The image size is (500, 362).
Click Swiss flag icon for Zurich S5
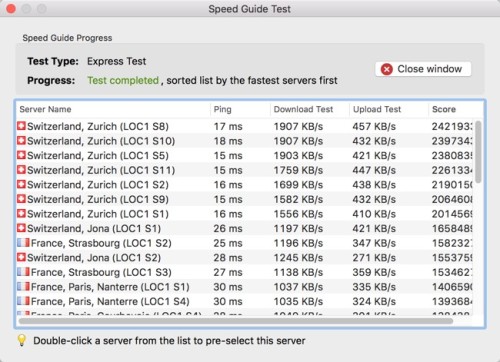21,155
